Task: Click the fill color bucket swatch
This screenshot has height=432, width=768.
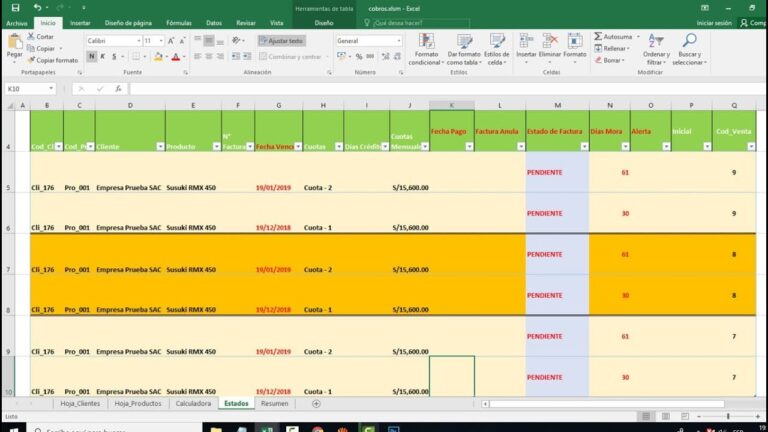Action: tap(158, 57)
